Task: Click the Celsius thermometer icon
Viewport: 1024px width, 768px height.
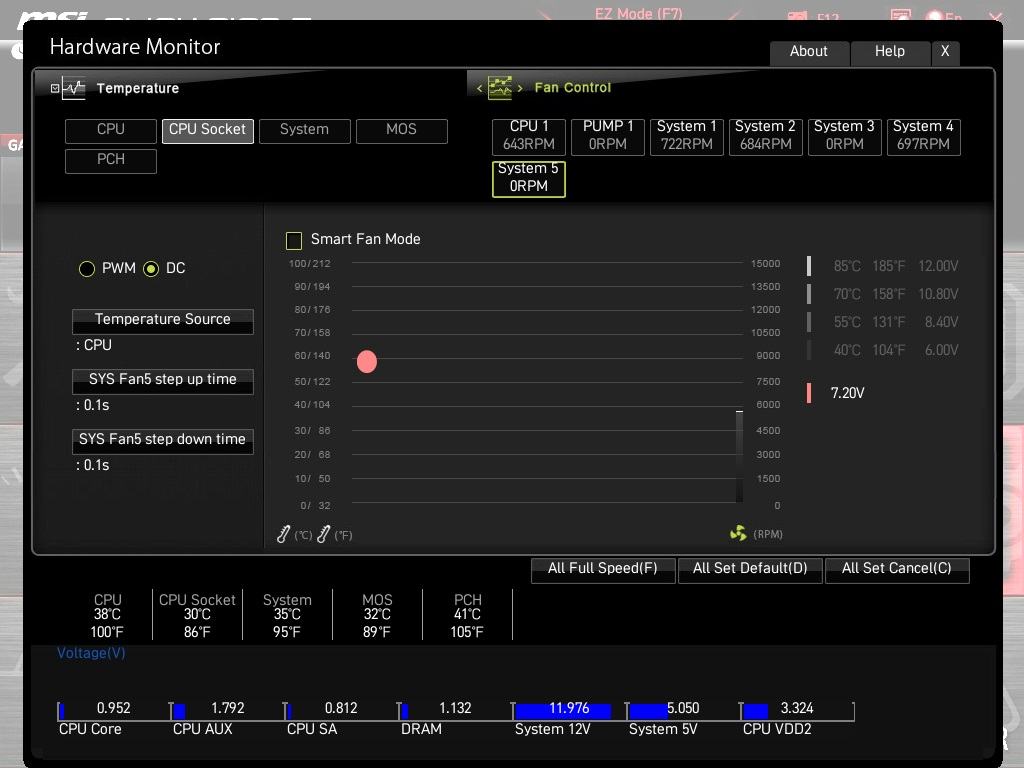Action: point(283,534)
